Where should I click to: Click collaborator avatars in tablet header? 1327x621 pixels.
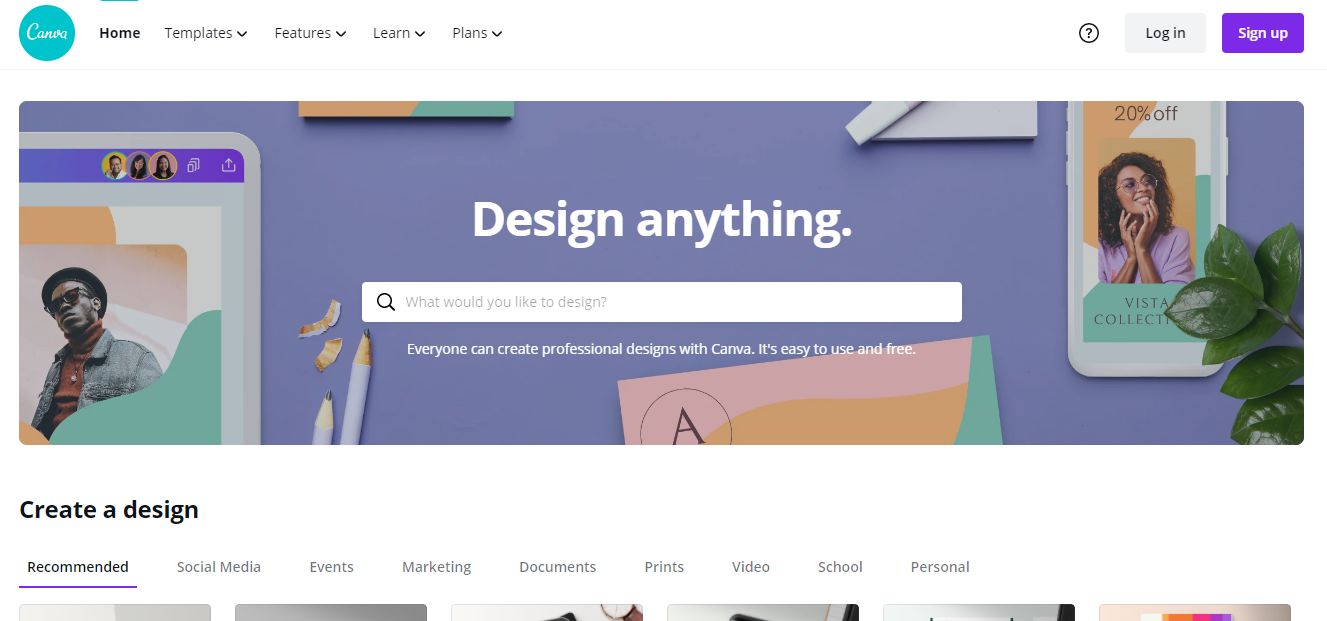point(139,165)
